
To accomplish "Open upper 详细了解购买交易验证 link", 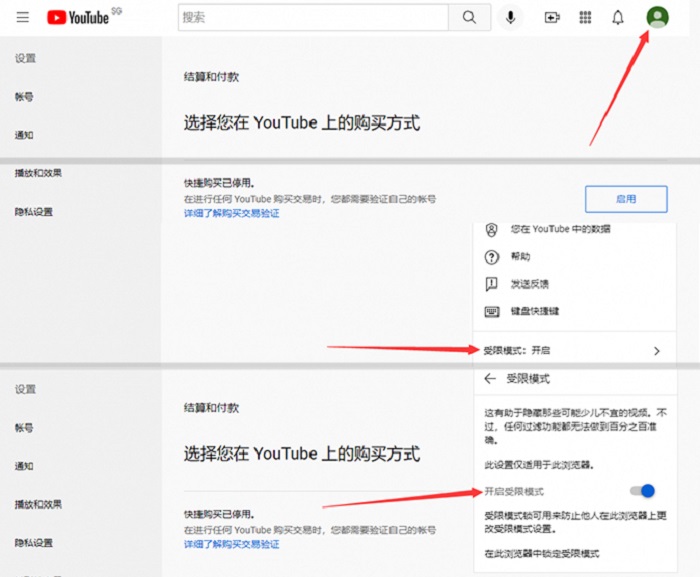I will (232, 213).
